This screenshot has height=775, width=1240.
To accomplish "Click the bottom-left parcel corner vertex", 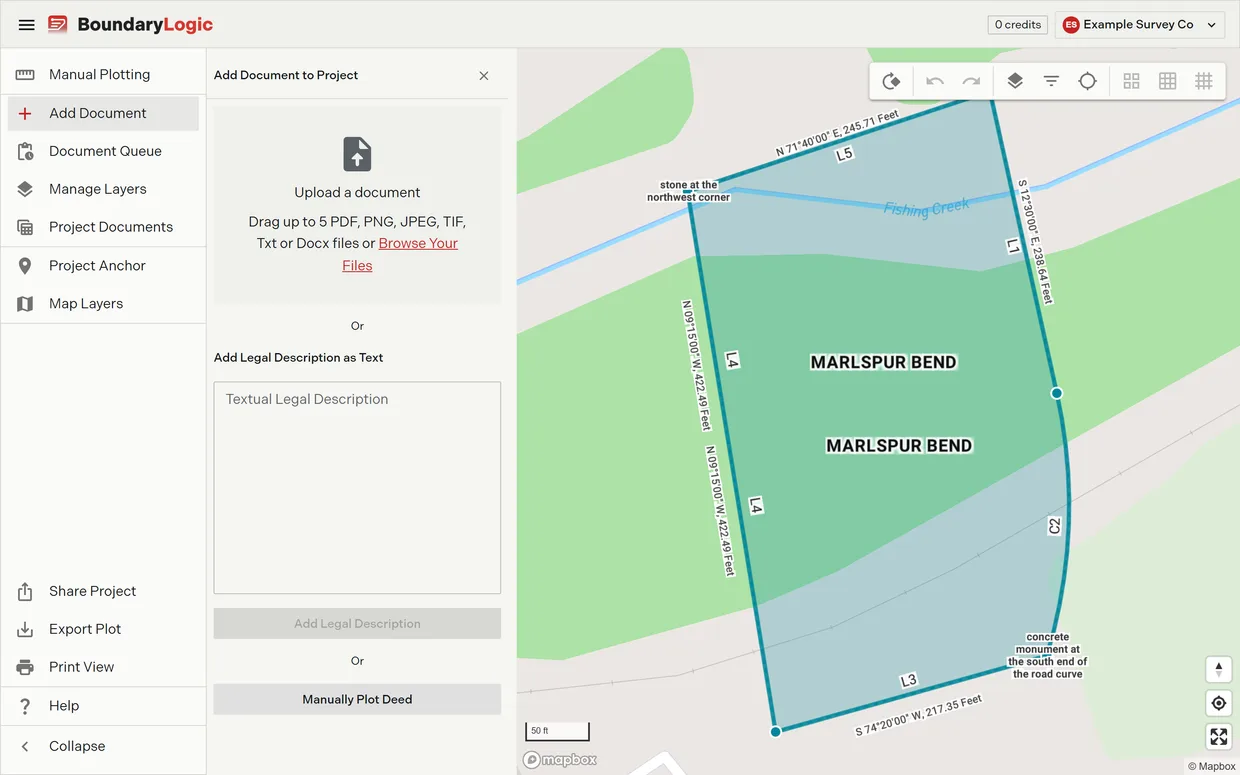I will coord(775,732).
